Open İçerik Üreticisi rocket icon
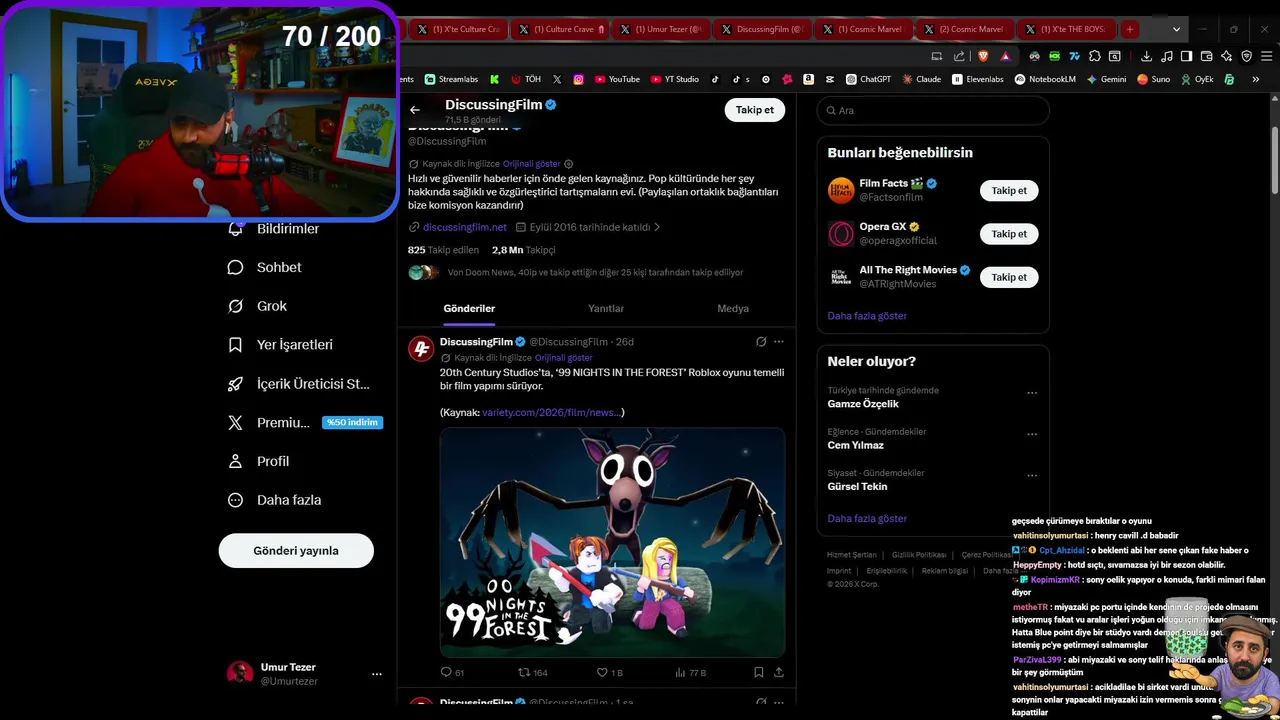 (x=235, y=384)
